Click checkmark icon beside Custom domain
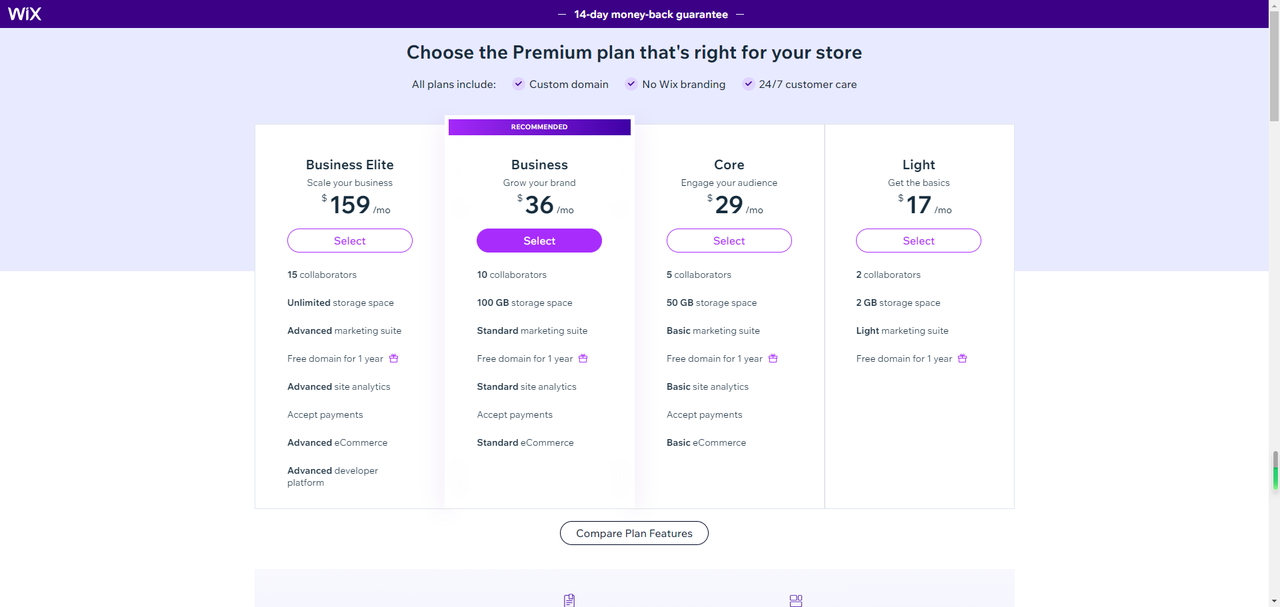This screenshot has width=1280, height=607. pyautogui.click(x=518, y=84)
